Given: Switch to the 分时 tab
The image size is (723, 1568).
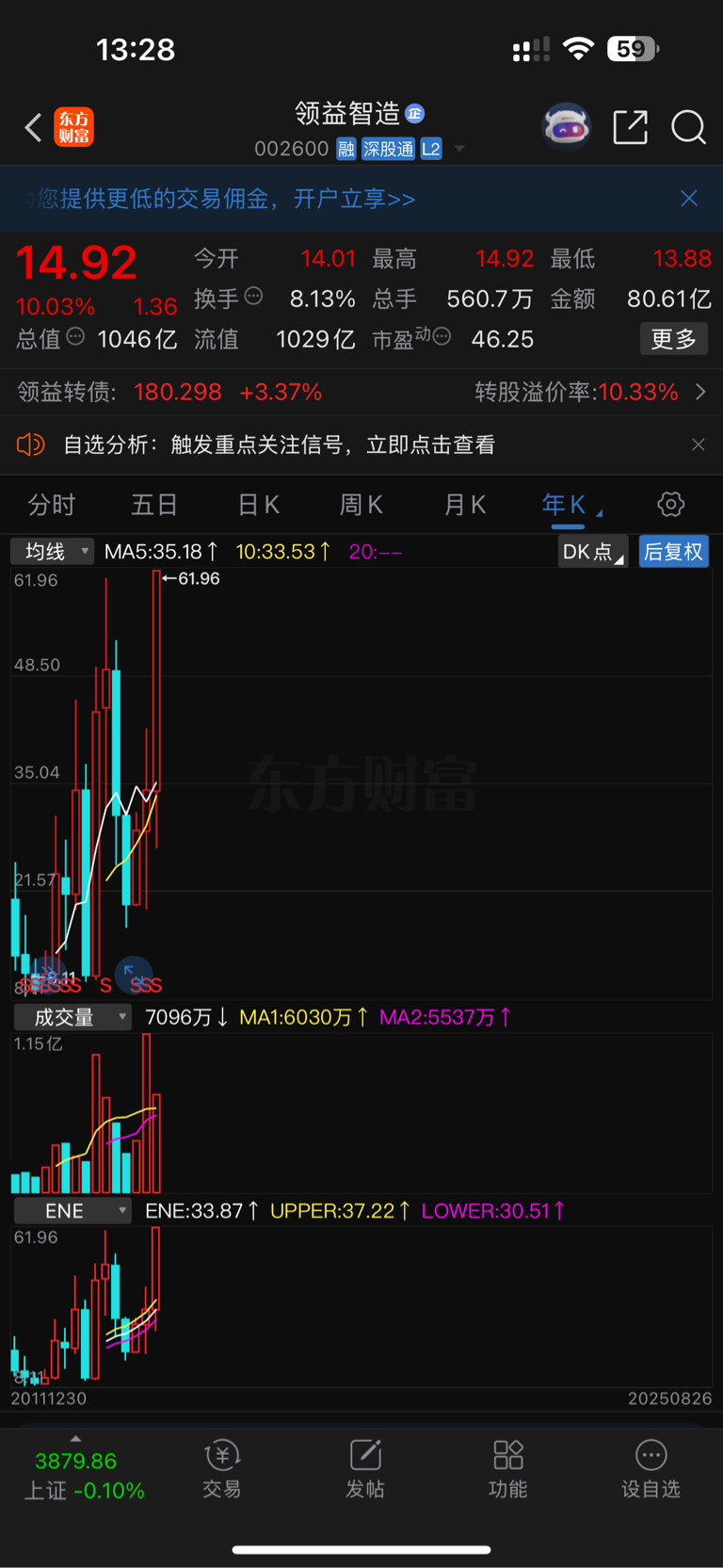Looking at the screenshot, I should [52, 505].
